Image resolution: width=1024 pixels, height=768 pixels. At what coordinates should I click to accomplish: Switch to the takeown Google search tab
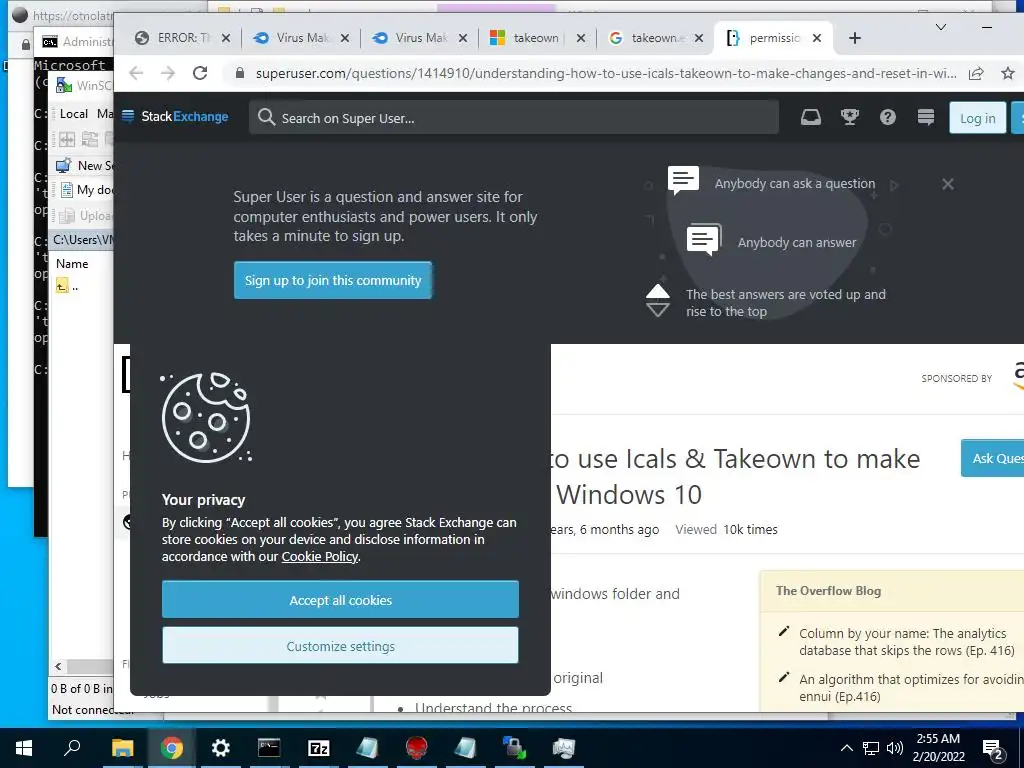(x=655, y=38)
